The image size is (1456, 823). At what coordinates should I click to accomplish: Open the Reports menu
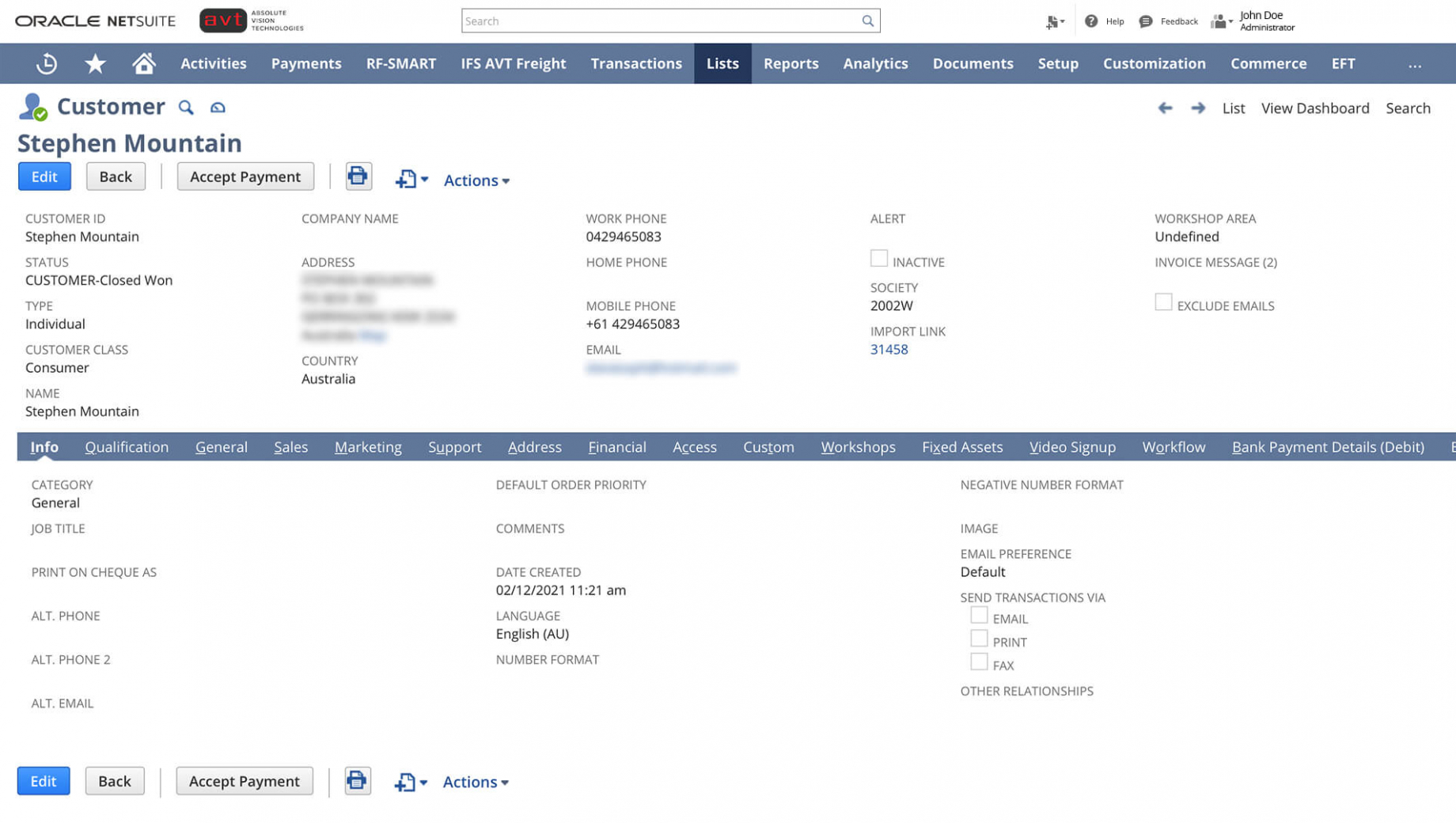[x=791, y=63]
